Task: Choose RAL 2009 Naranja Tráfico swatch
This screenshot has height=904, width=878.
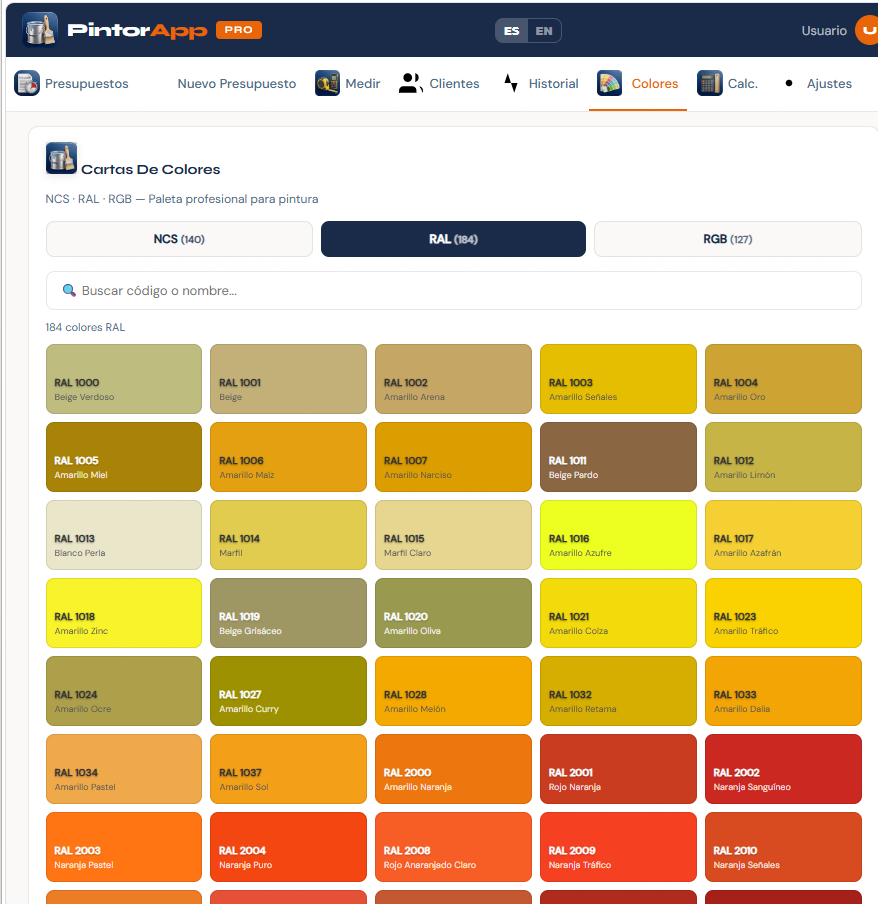Action: [618, 847]
